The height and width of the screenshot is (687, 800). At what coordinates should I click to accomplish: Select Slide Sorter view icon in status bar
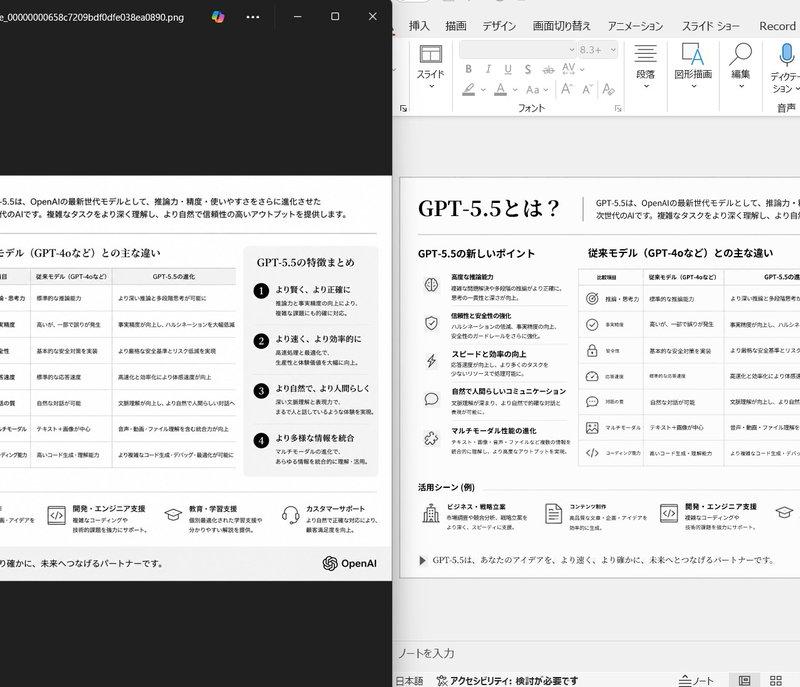click(x=776, y=680)
